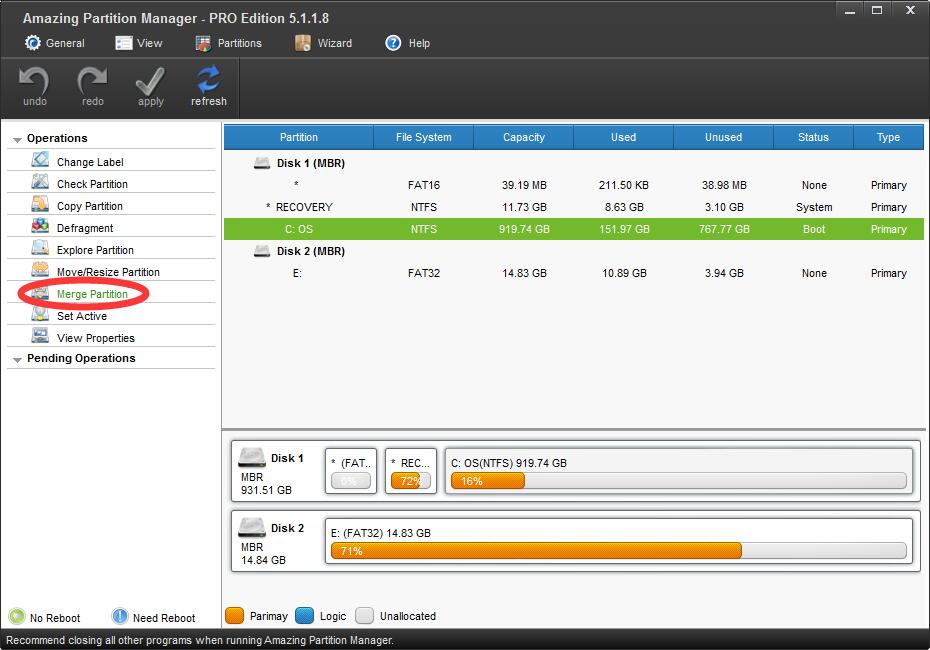Click the Merge Partition operation label
The height and width of the screenshot is (650, 930).
[x=92, y=294]
